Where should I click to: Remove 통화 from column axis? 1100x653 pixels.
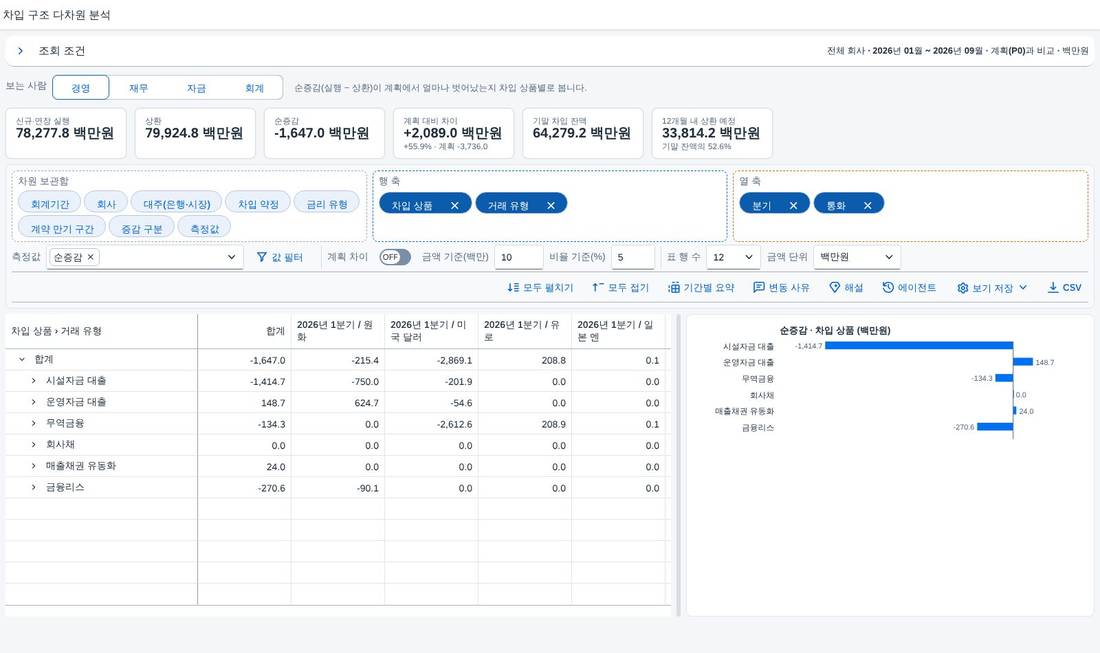pos(868,206)
